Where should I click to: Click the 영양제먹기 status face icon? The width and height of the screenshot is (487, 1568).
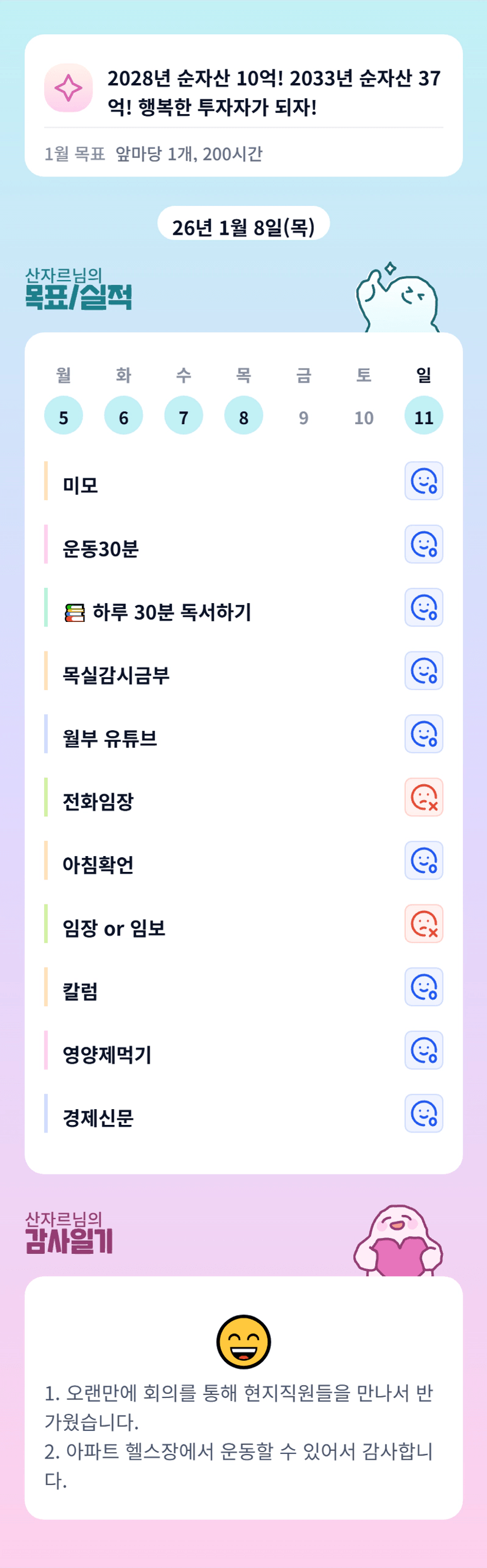click(423, 1051)
